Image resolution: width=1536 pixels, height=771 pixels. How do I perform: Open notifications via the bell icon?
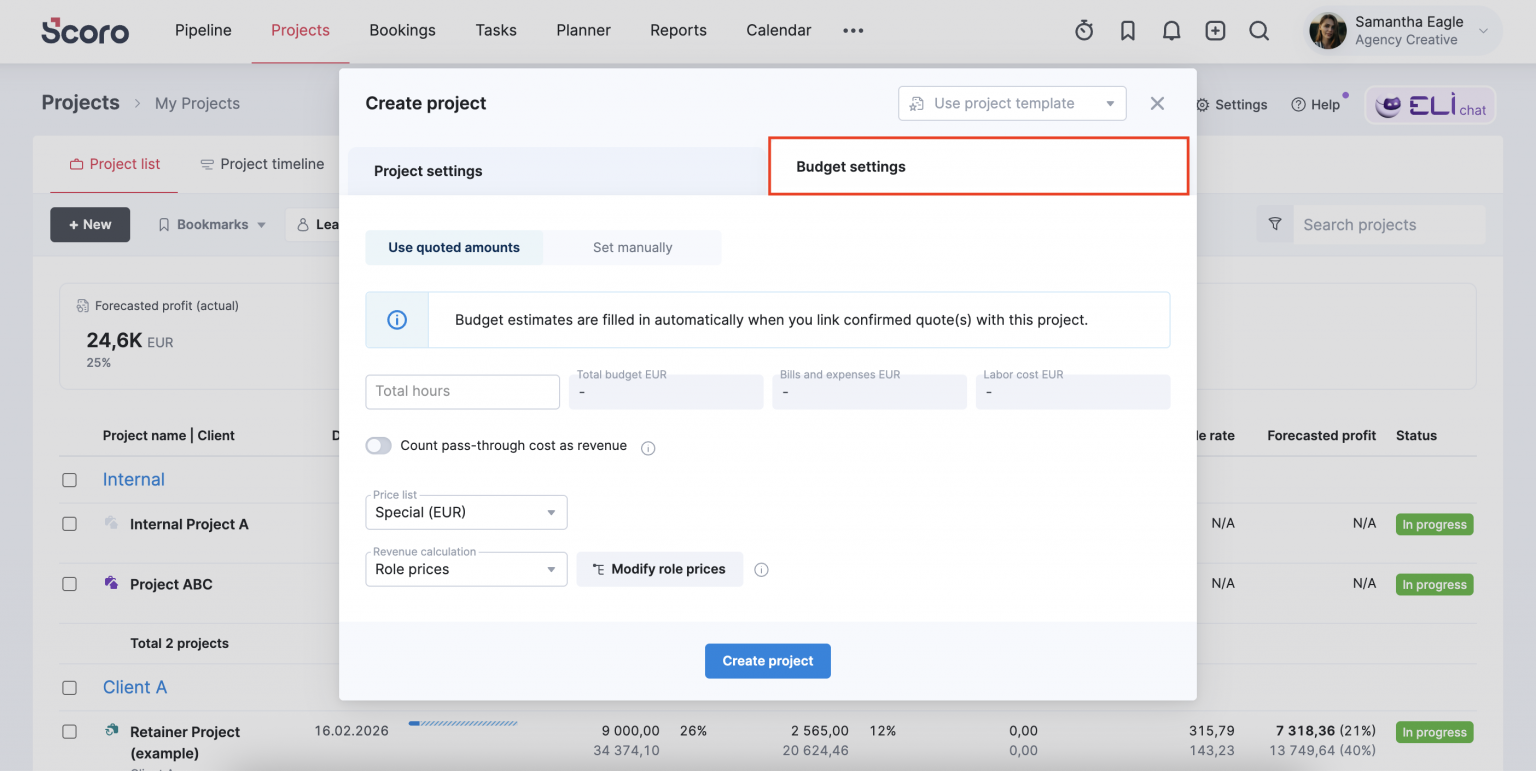point(1171,30)
